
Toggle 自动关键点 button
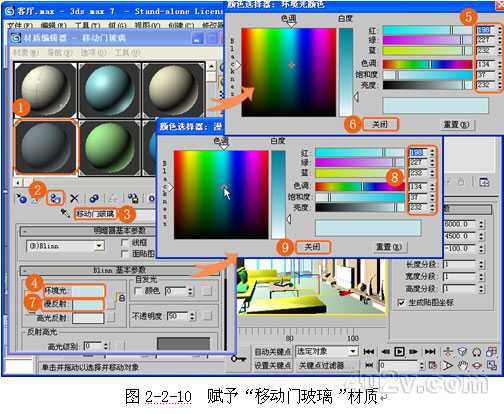(272, 352)
